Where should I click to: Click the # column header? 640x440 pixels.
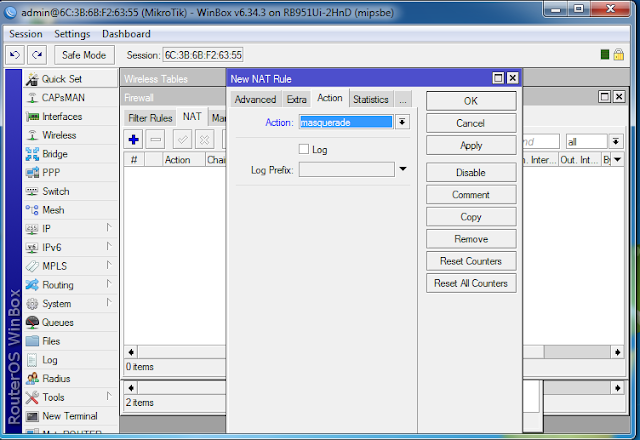pyautogui.click(x=134, y=160)
